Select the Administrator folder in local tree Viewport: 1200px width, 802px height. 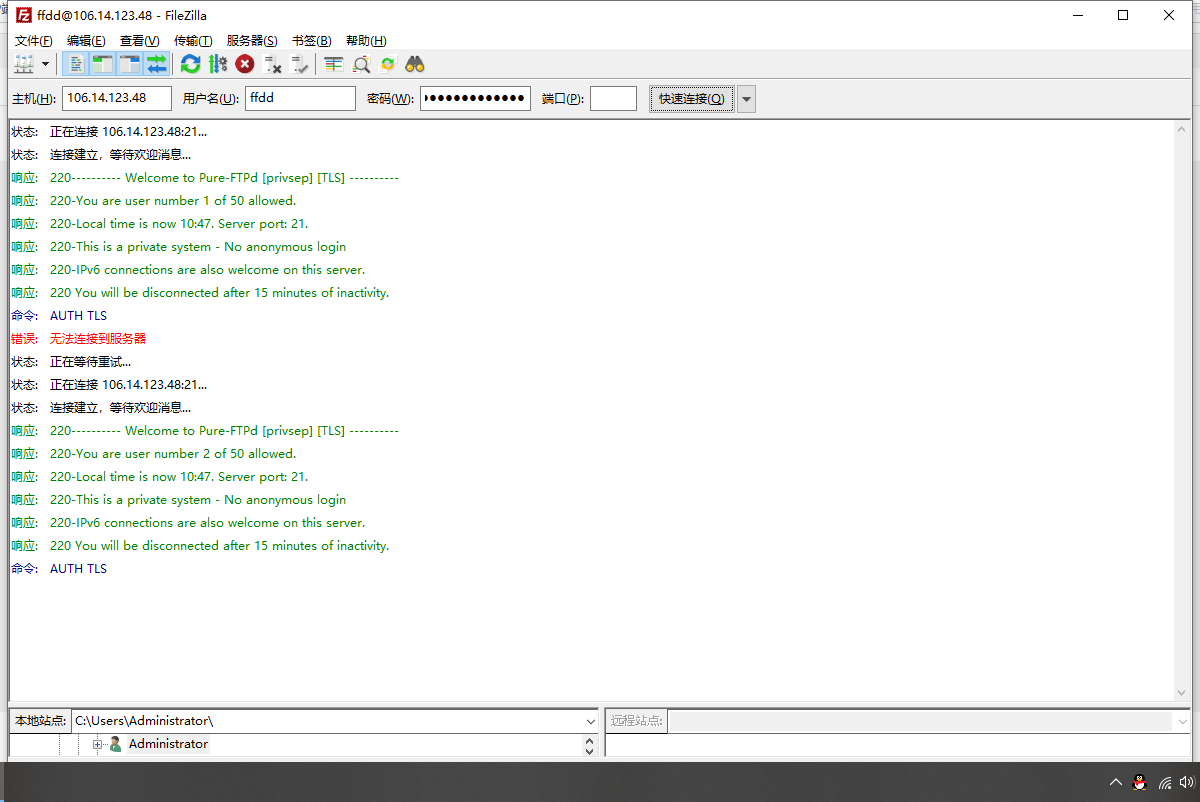[x=168, y=744]
